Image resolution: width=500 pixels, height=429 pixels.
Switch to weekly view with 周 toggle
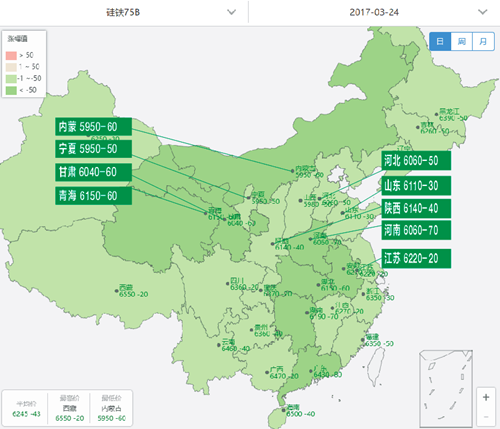[461, 41]
